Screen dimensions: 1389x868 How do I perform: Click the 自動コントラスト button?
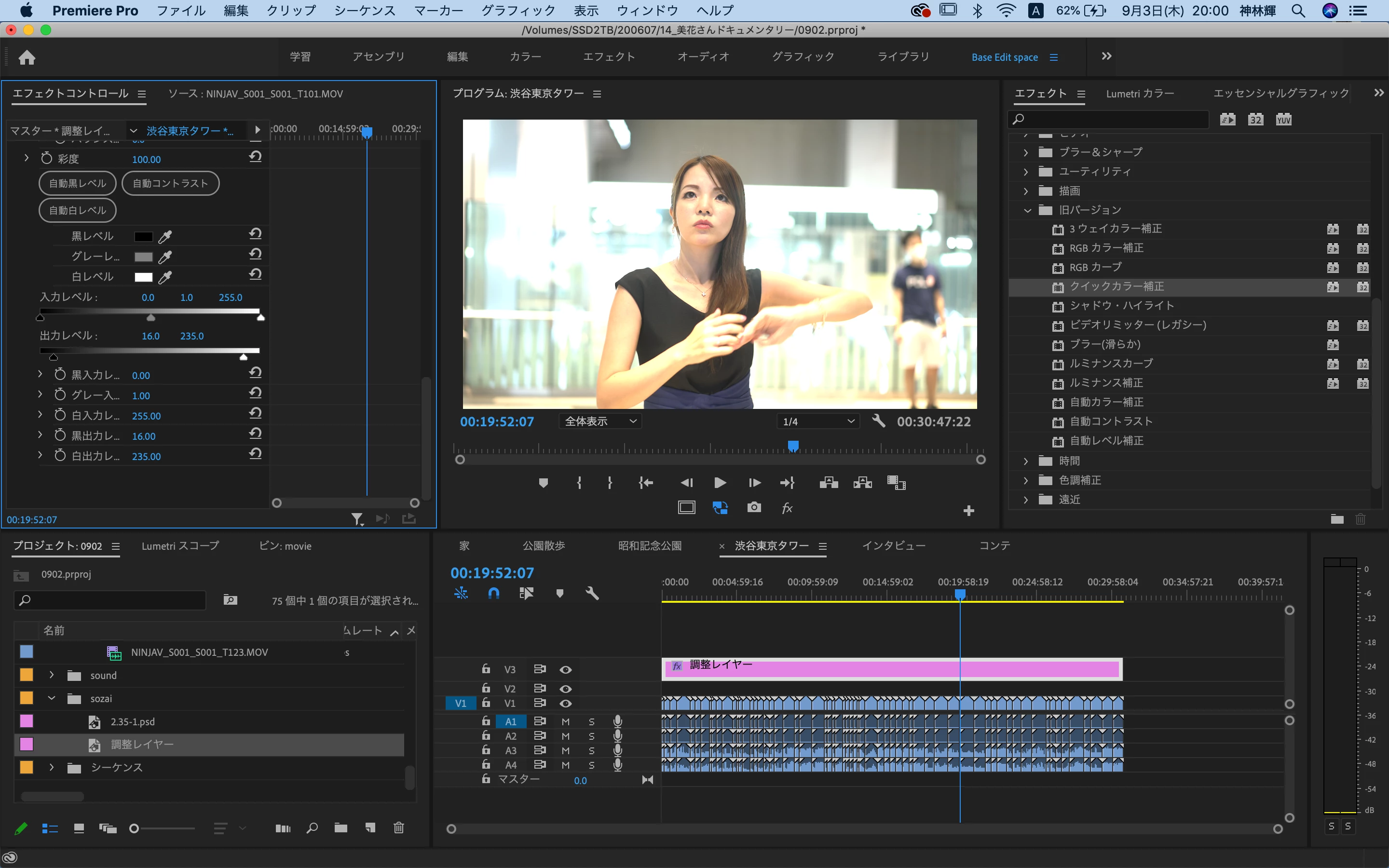pyautogui.click(x=170, y=183)
